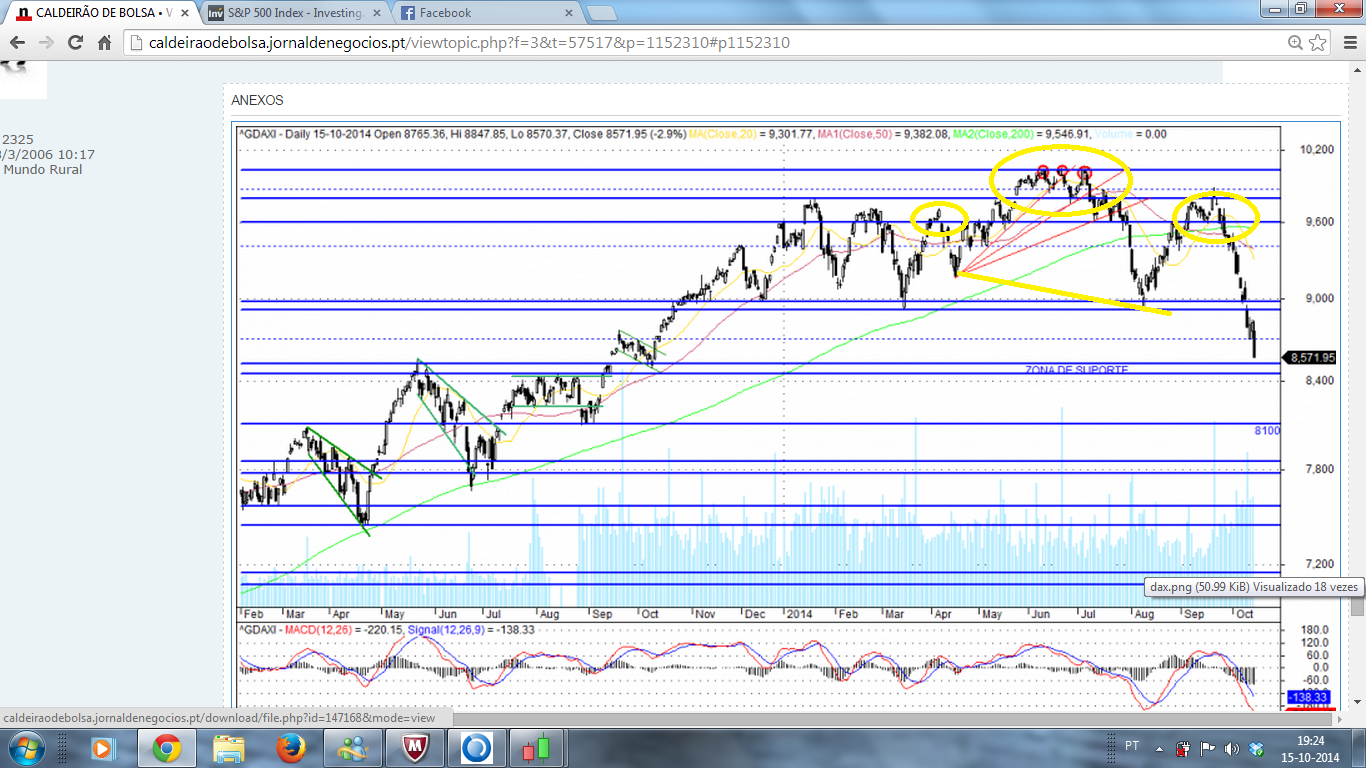Click the user avatar image

(x=23, y=79)
